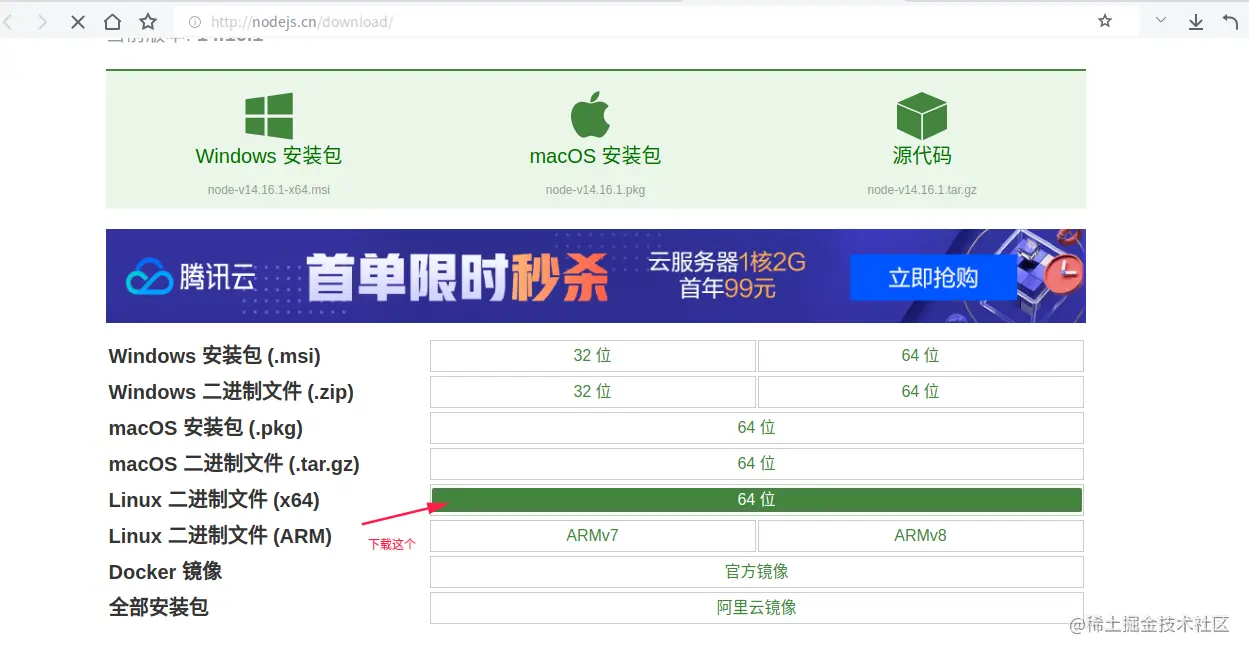Open the 阿里云镜像 mirror for all packages

[x=756, y=607]
